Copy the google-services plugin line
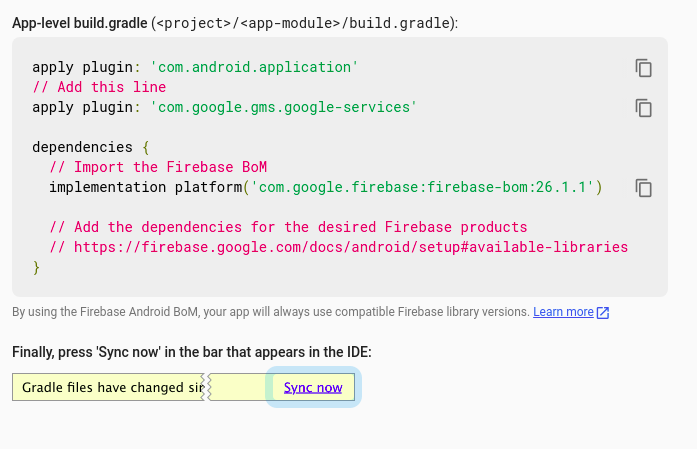The height and width of the screenshot is (449, 697). point(643,108)
